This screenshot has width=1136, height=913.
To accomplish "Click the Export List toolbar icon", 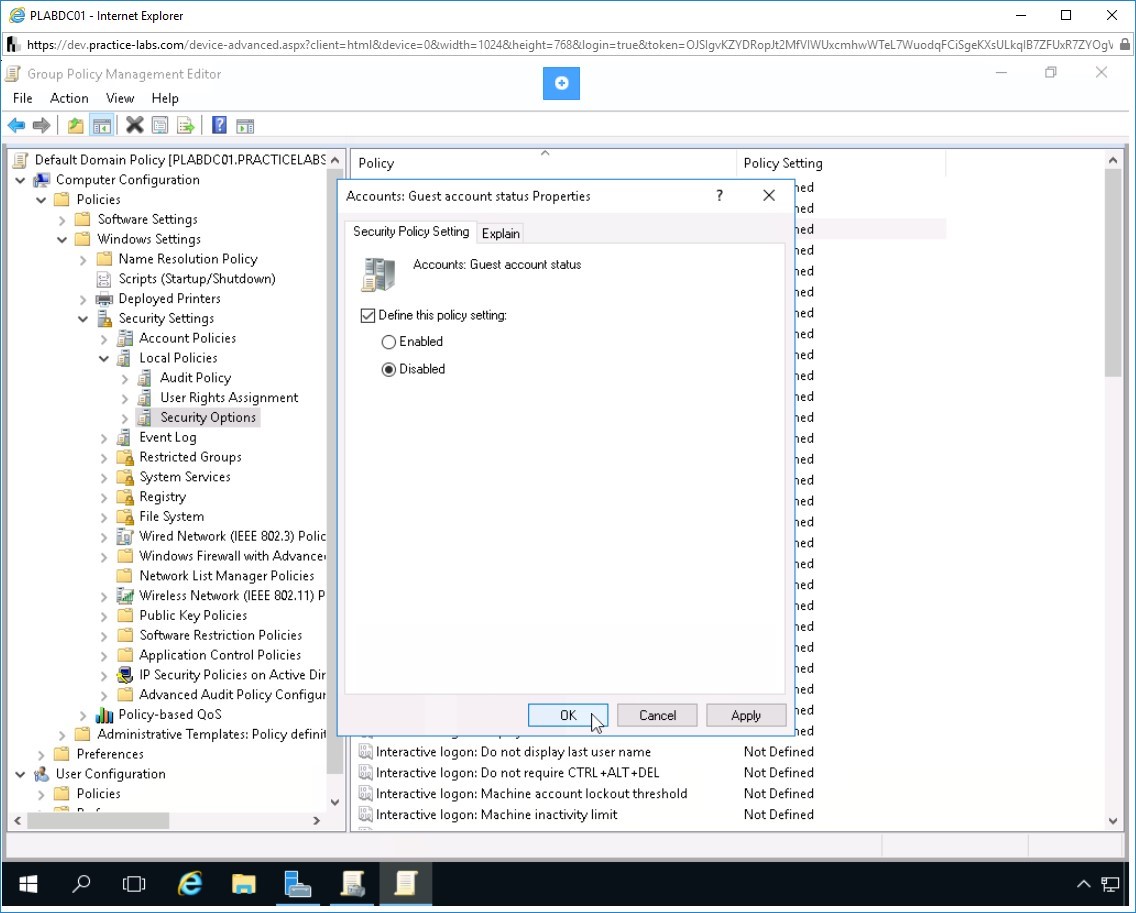I will point(185,125).
